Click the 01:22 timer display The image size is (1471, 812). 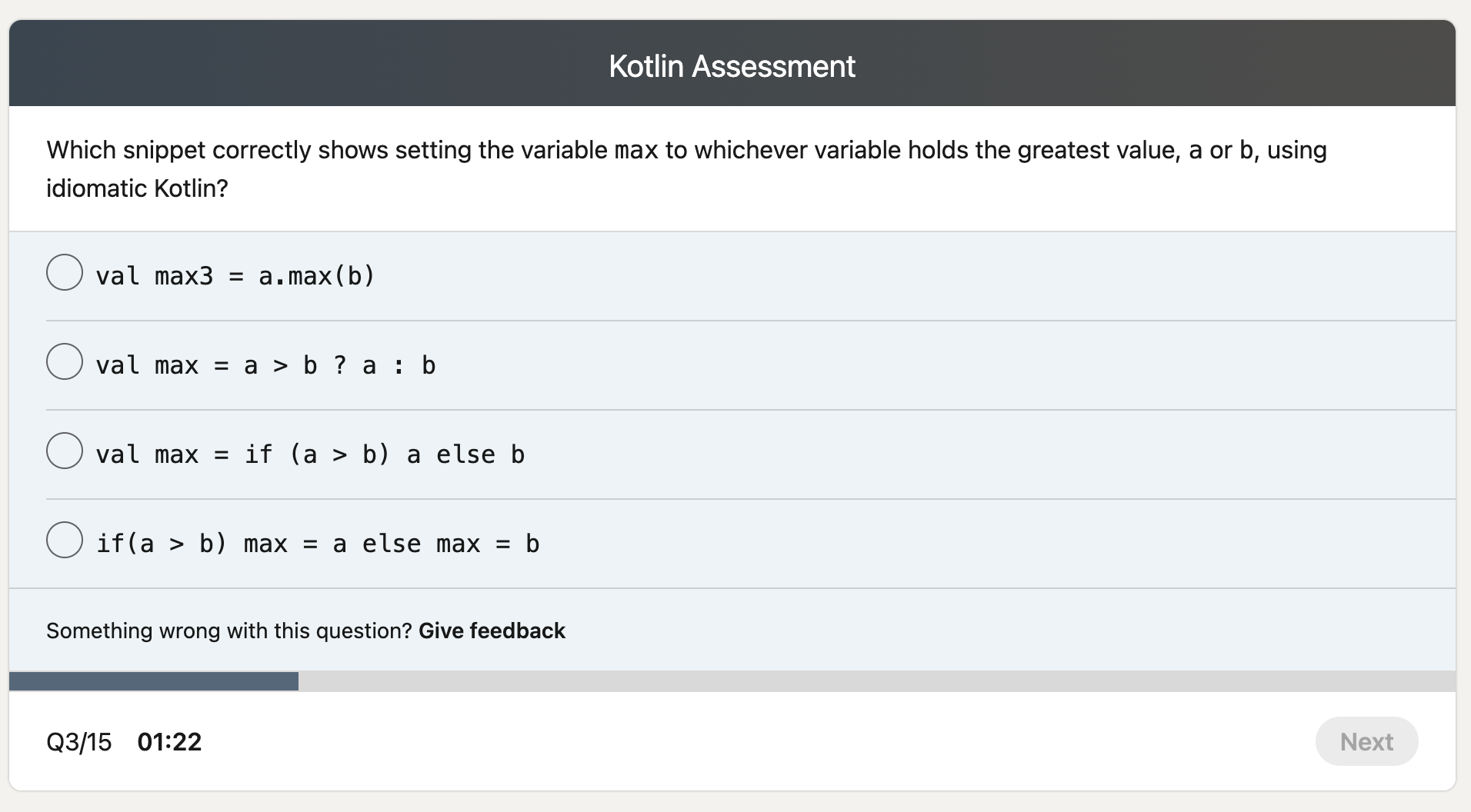coord(170,741)
